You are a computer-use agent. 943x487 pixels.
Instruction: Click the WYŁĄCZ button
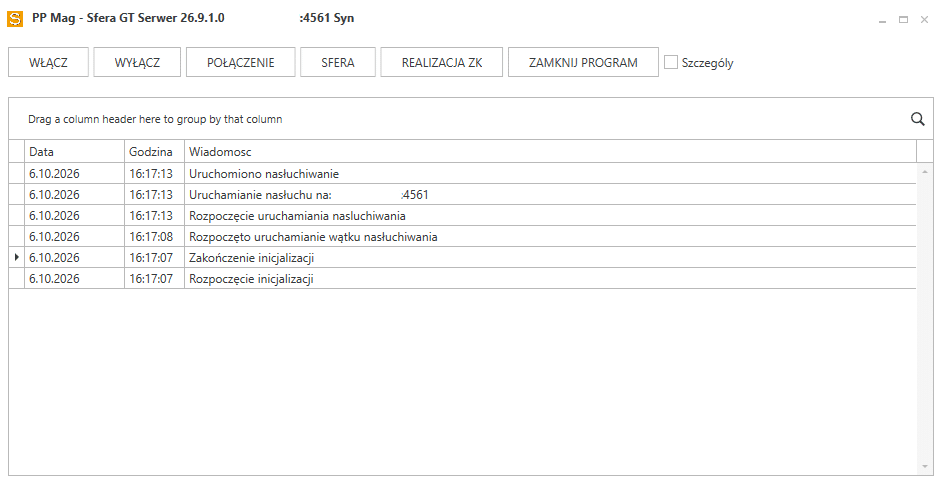[x=137, y=63]
